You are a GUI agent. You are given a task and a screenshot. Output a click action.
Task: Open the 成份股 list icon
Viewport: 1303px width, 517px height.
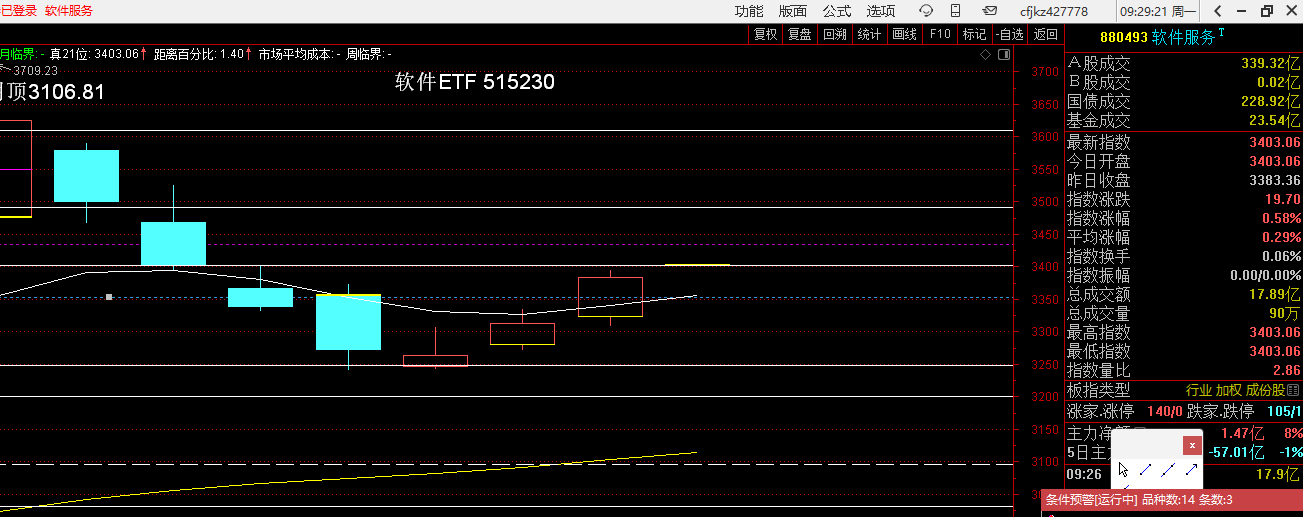1293,390
